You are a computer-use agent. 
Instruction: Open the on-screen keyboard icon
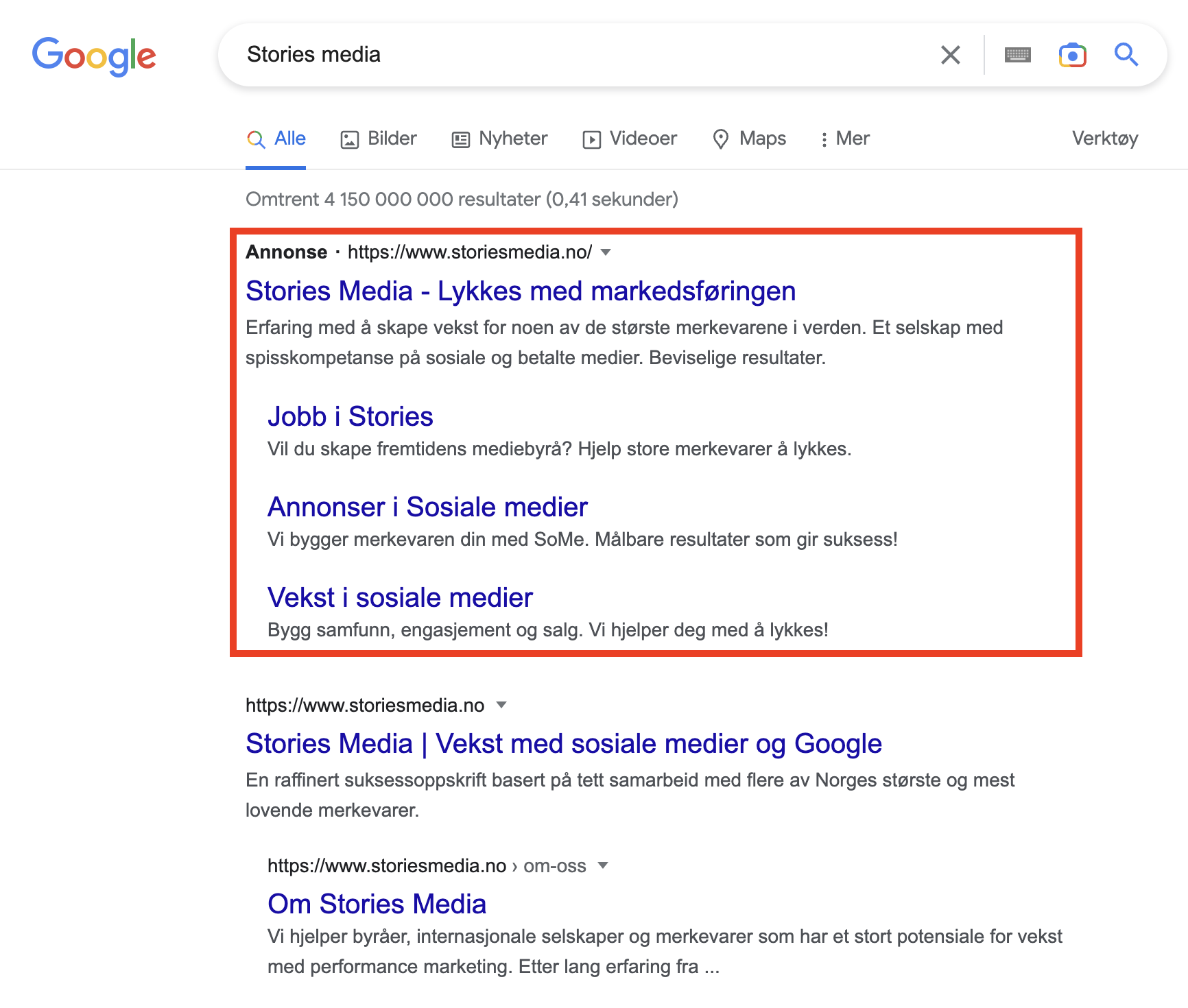(x=1018, y=55)
